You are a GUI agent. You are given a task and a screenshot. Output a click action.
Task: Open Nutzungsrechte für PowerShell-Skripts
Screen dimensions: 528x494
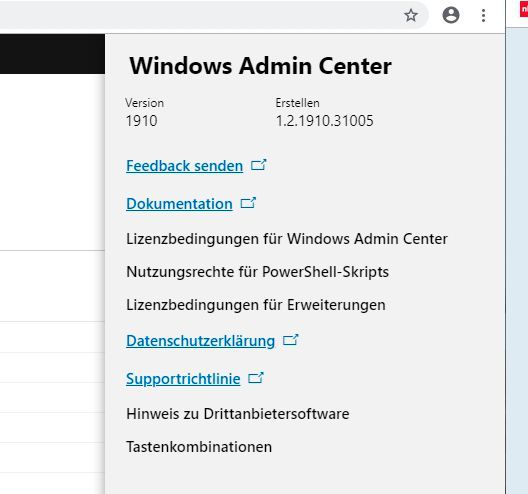[x=257, y=272]
